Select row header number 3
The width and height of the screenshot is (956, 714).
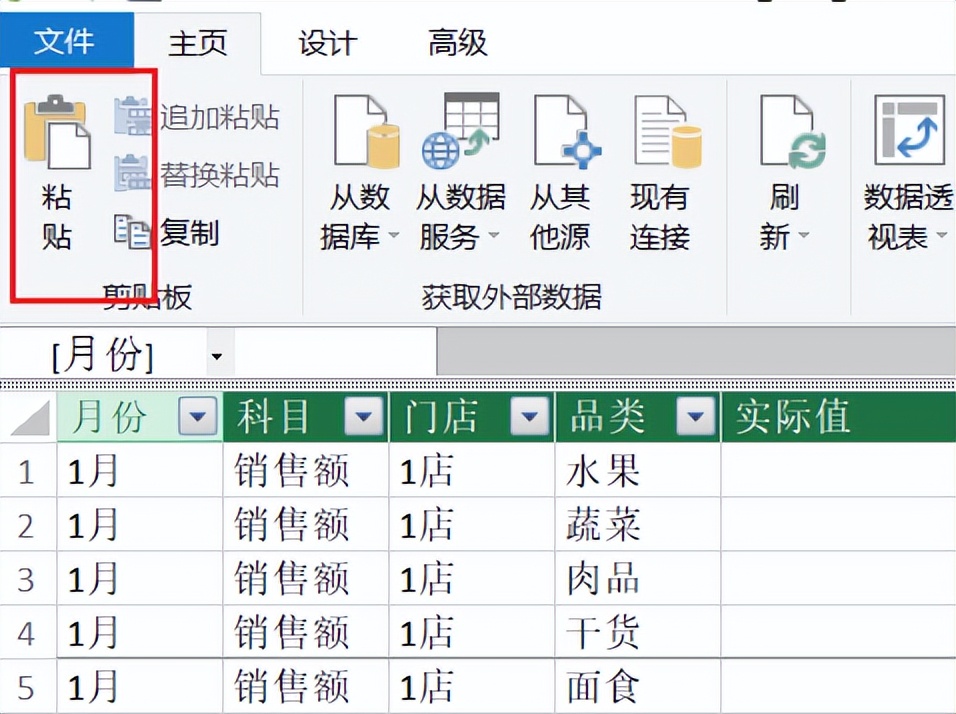tap(27, 579)
